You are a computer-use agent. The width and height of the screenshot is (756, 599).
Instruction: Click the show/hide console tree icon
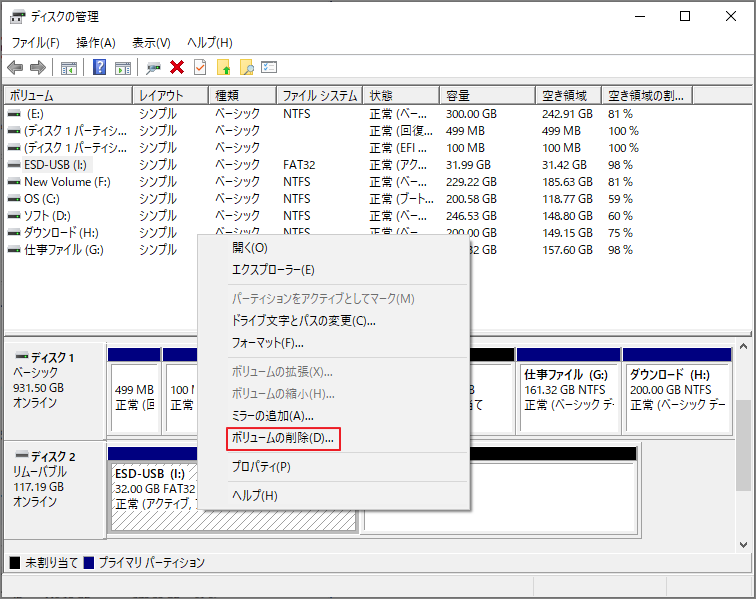(x=68, y=68)
